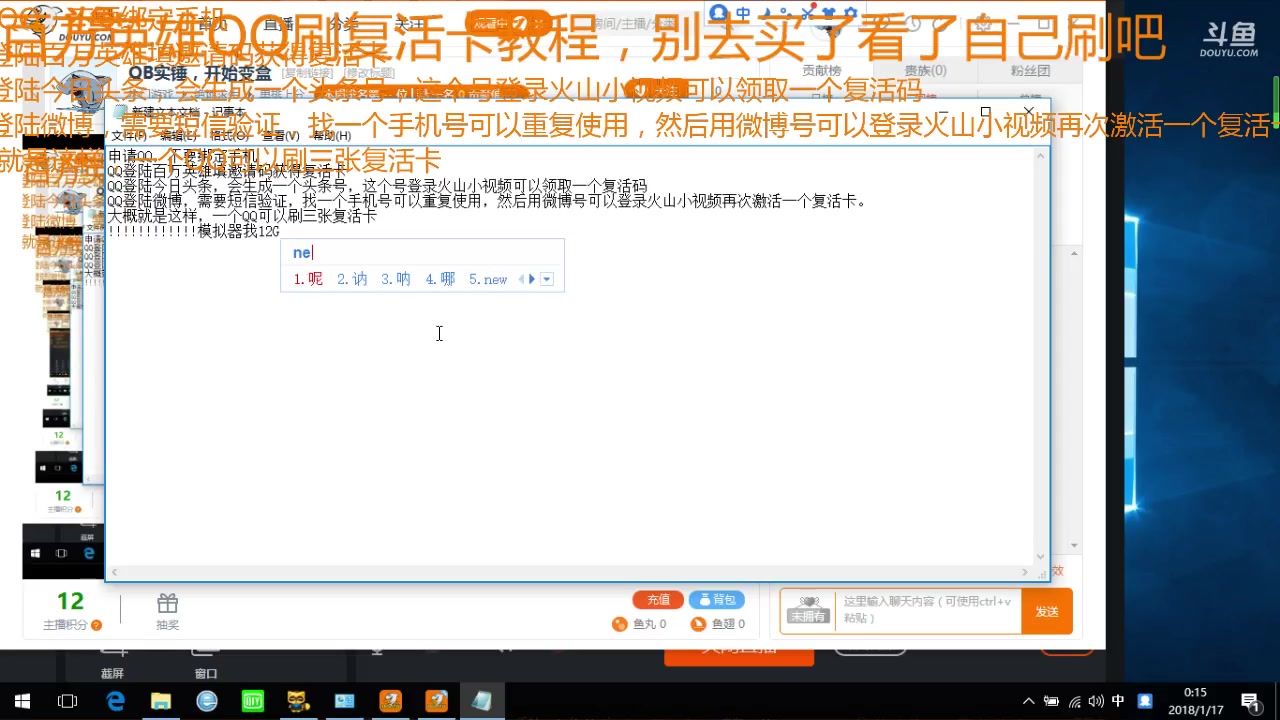Viewport: 1280px width, 720px height.
Task: Switch to the 粉丝团 tab
Action: click(1029, 71)
